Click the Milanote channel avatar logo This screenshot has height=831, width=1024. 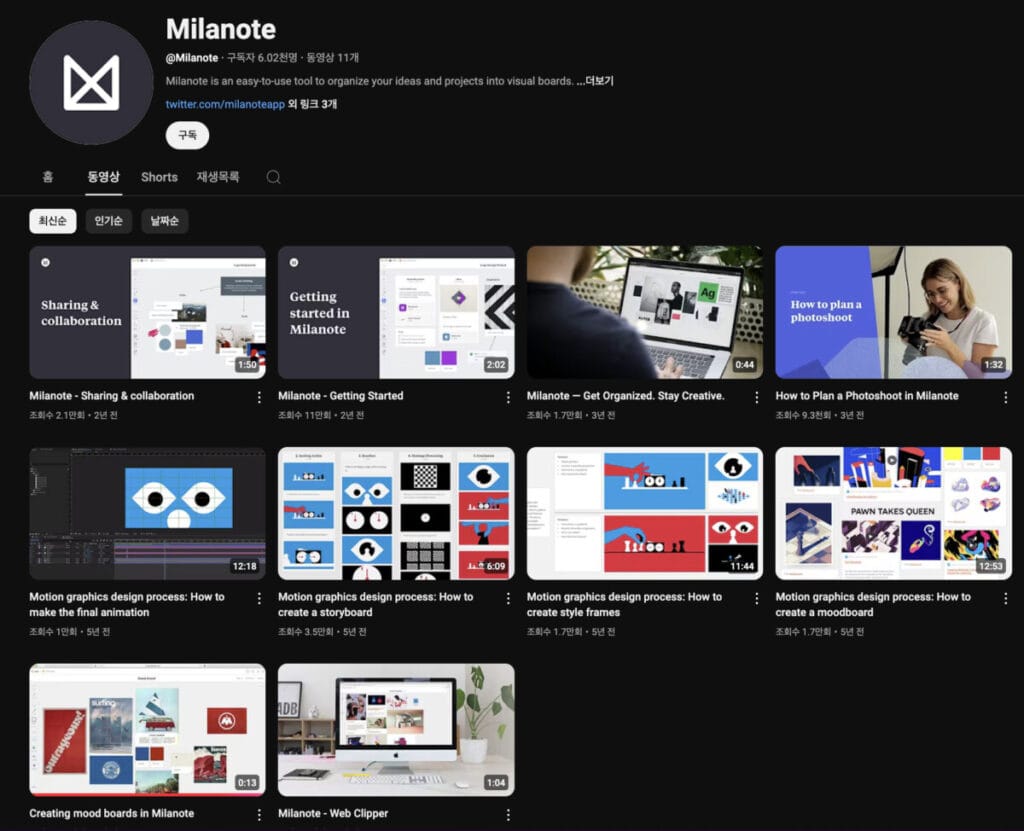click(x=91, y=82)
